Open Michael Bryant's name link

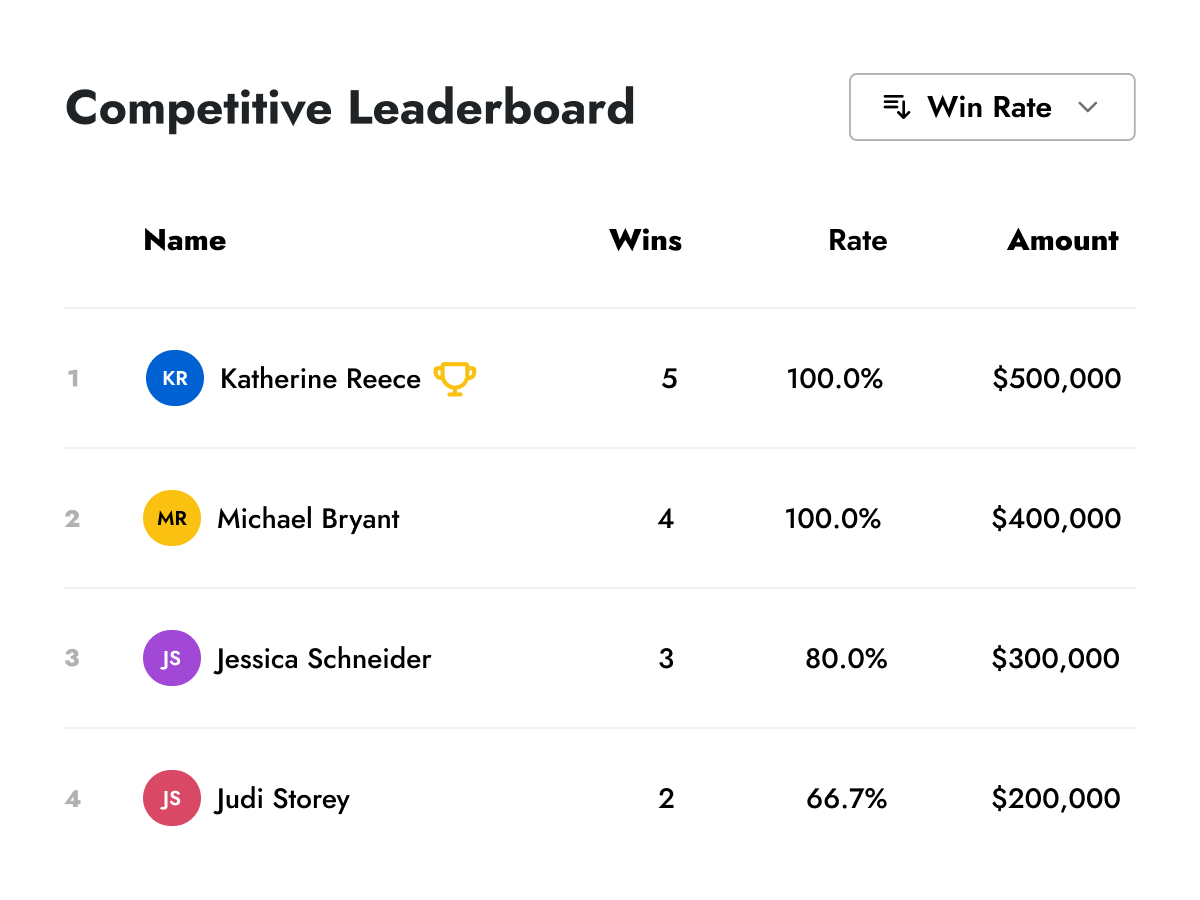pos(308,519)
